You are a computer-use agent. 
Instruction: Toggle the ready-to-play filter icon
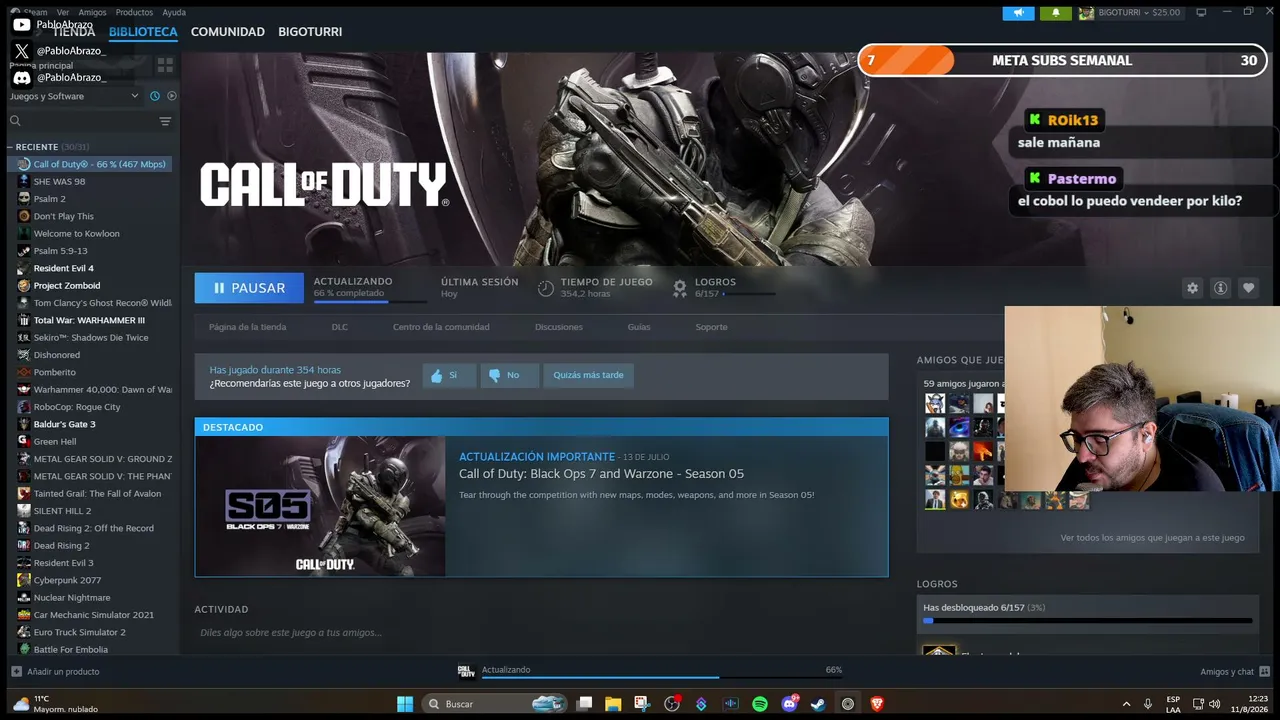coord(172,96)
